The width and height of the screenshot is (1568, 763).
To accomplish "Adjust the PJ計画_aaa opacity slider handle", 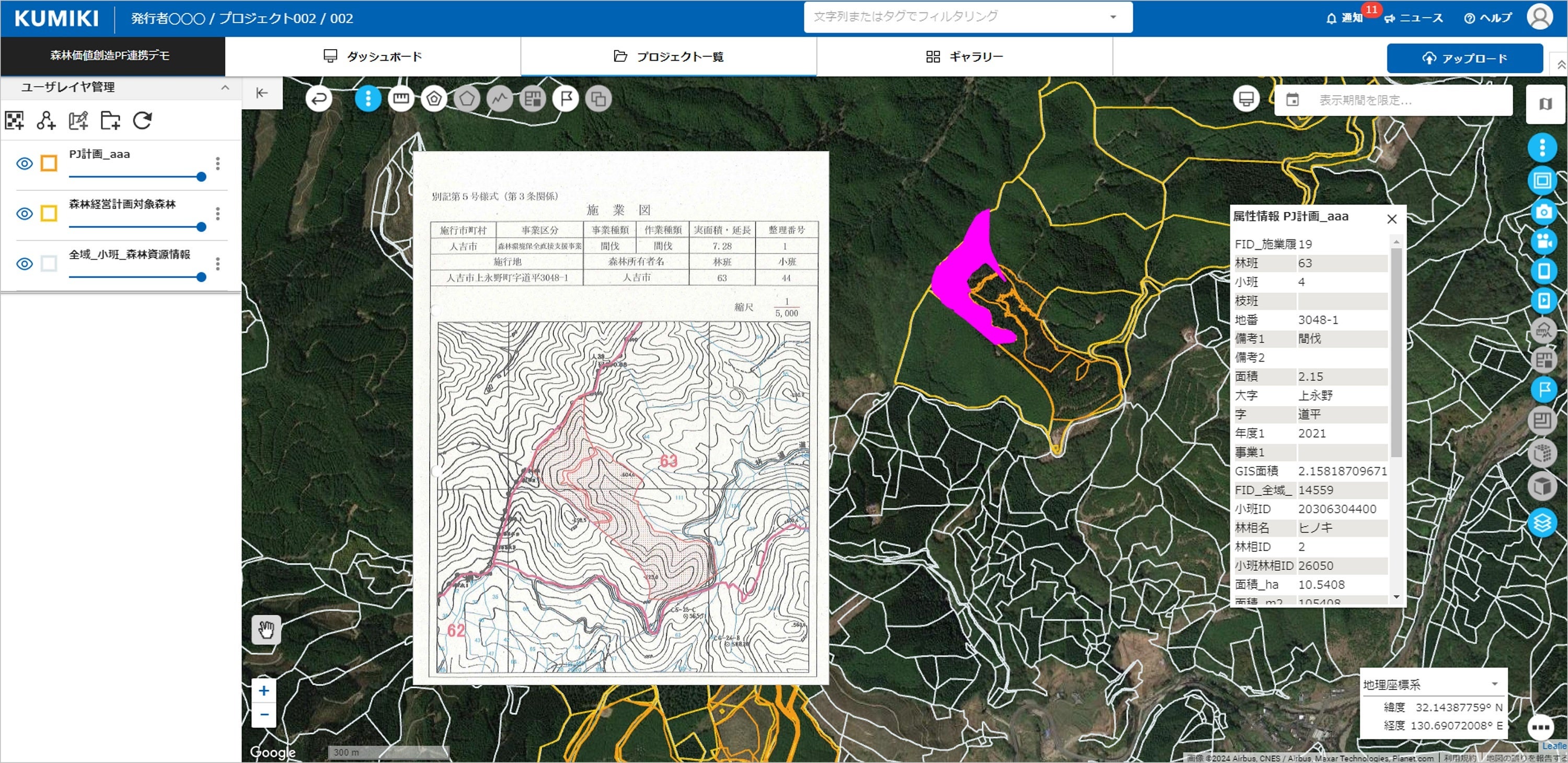I will coord(201,177).
